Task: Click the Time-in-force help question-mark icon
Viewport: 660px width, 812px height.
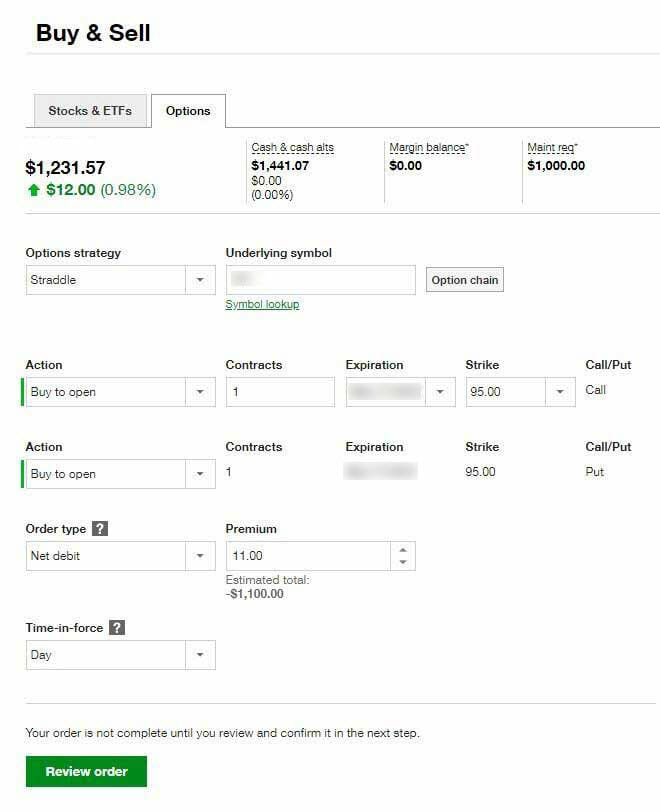Action: pos(117,628)
